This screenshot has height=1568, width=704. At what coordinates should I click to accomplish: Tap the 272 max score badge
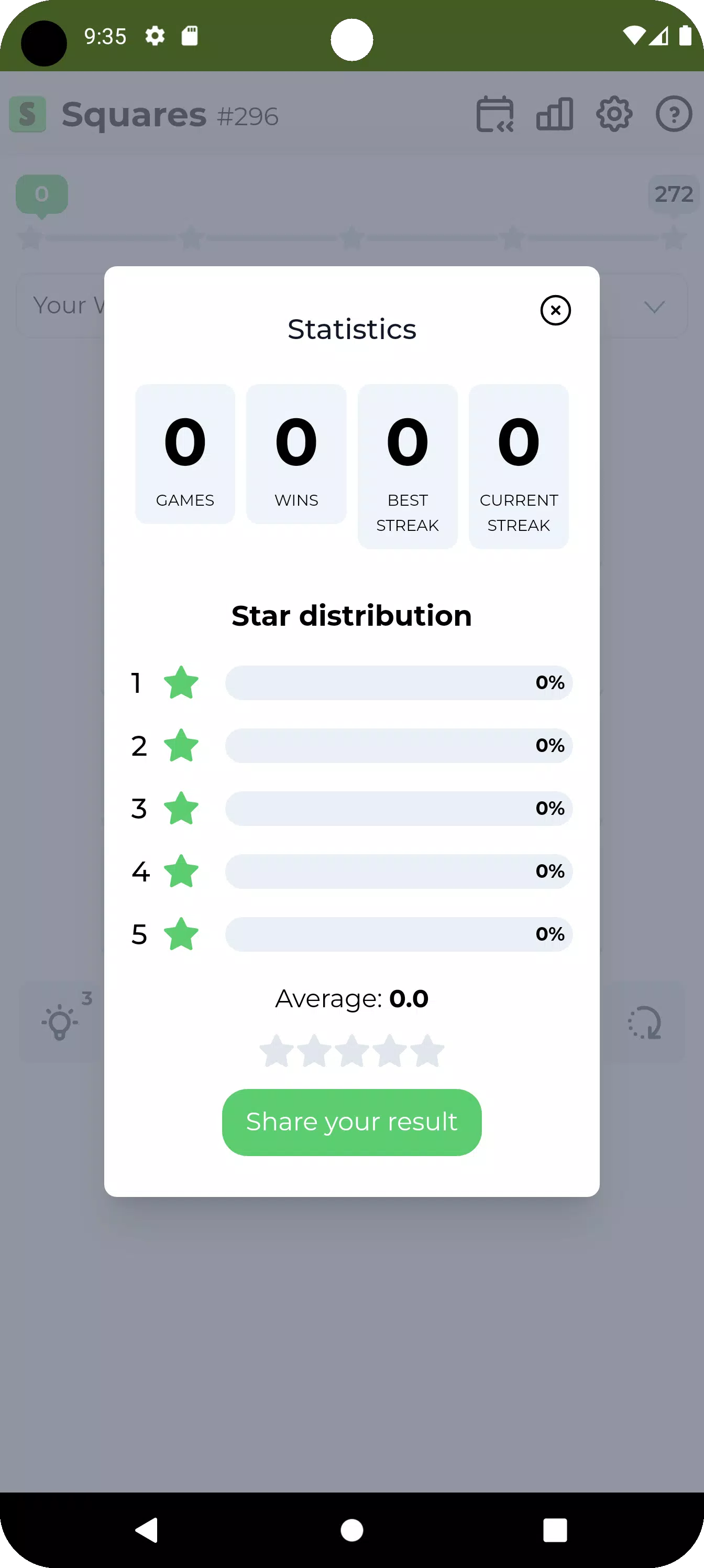[x=674, y=194]
